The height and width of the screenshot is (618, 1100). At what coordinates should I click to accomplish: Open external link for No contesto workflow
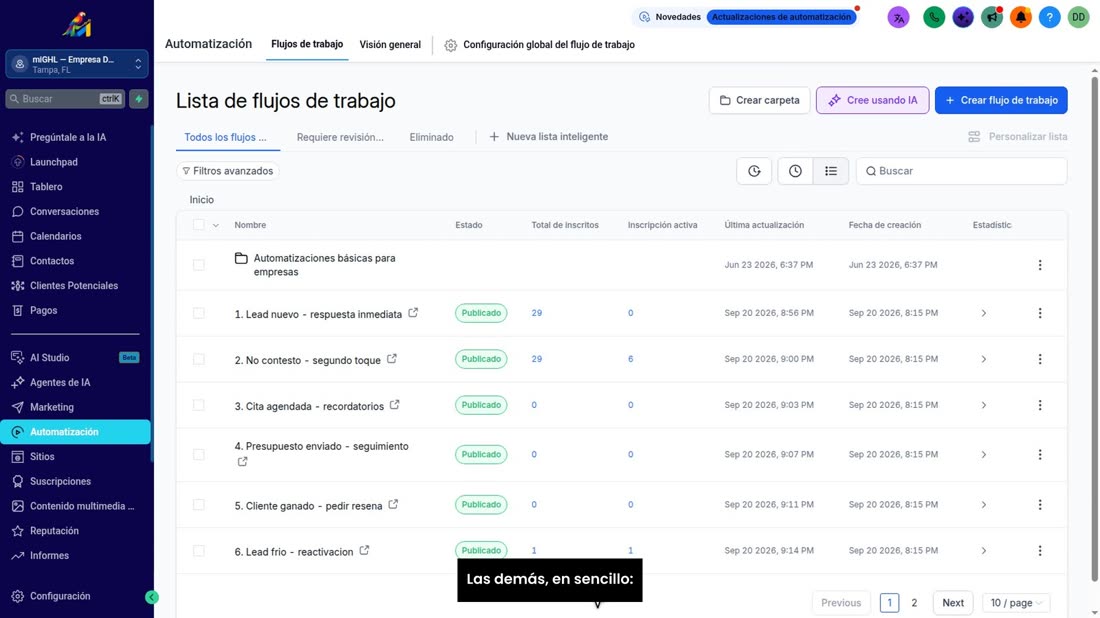point(391,358)
